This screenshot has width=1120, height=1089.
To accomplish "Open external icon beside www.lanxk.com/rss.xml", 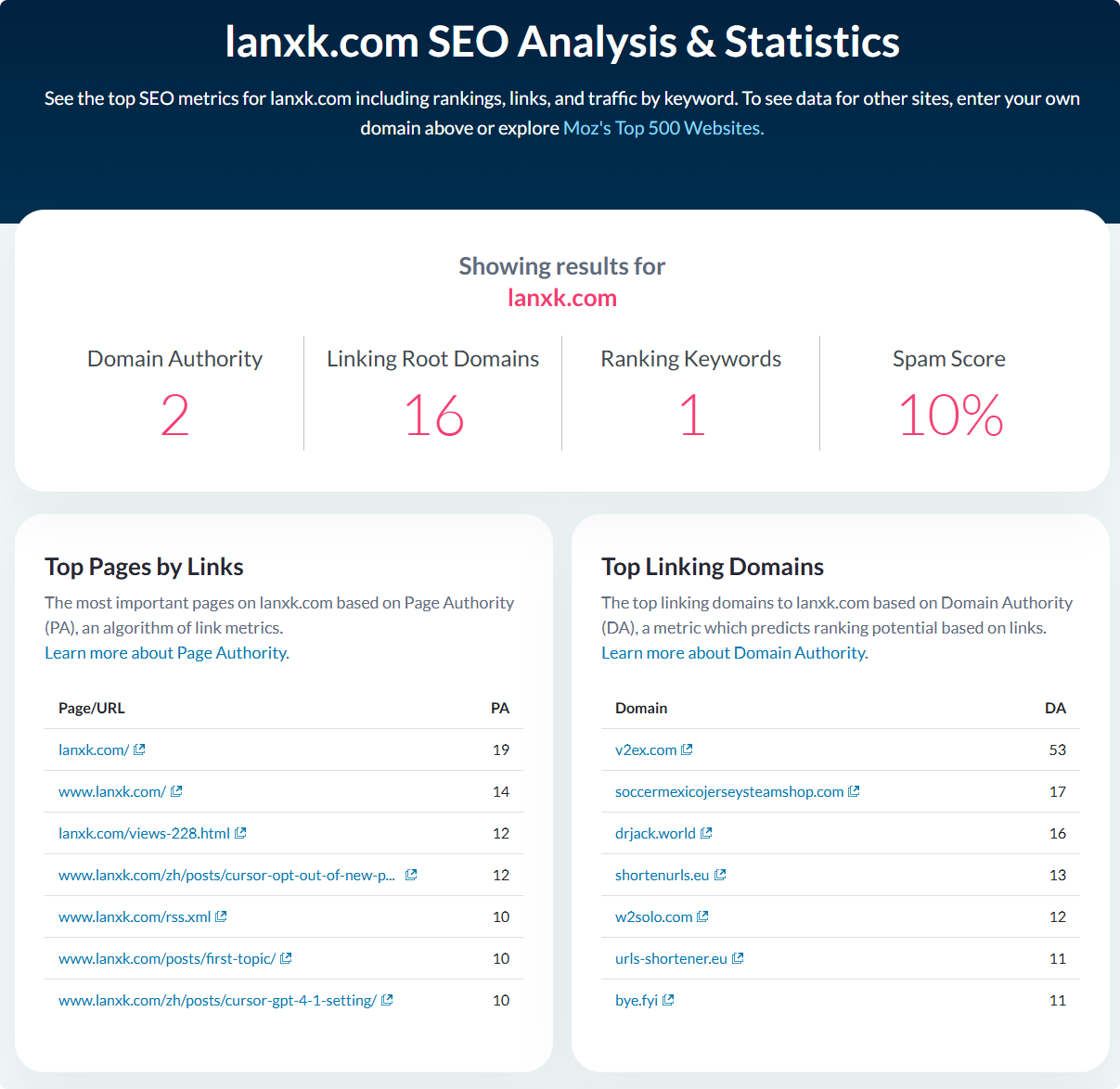I will (x=221, y=916).
